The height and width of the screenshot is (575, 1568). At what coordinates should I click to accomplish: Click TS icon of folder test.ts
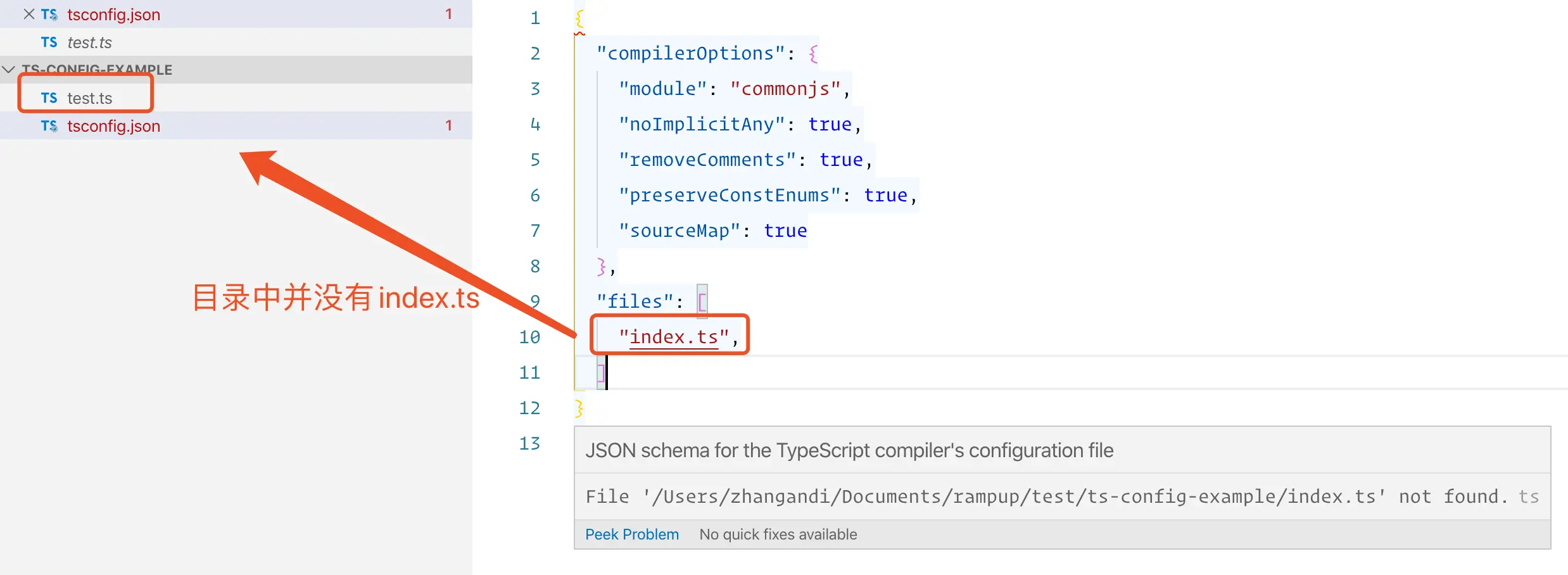[x=49, y=98]
